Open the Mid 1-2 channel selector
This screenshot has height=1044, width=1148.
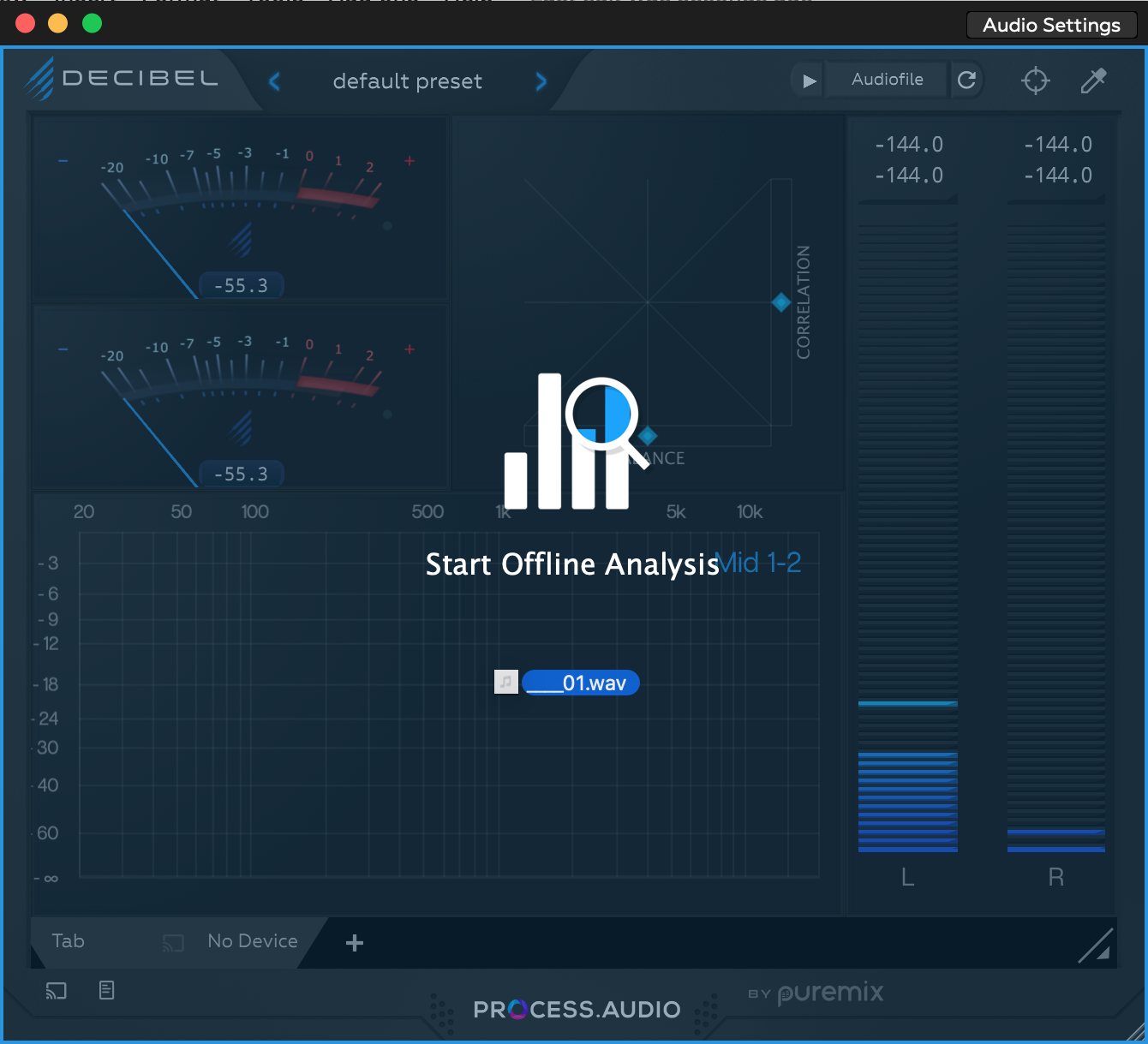pyautogui.click(x=759, y=563)
